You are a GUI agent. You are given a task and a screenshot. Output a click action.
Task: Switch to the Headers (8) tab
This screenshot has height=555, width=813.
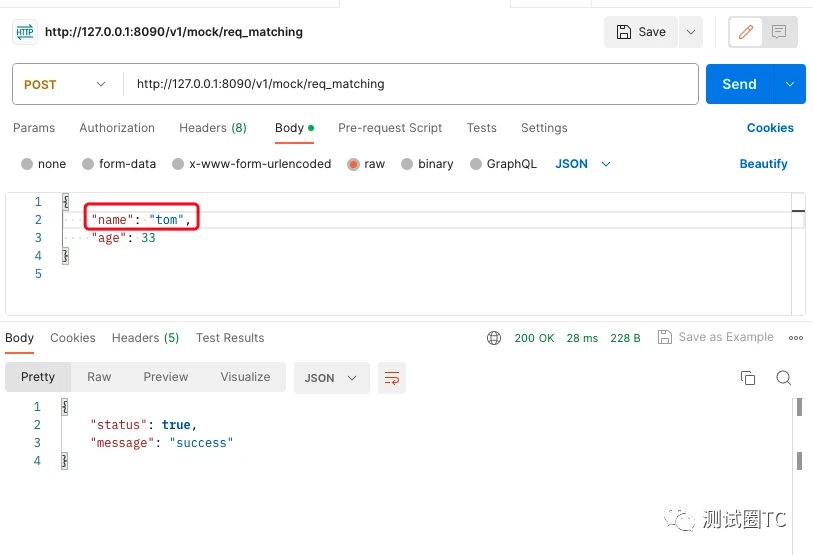tap(213, 128)
